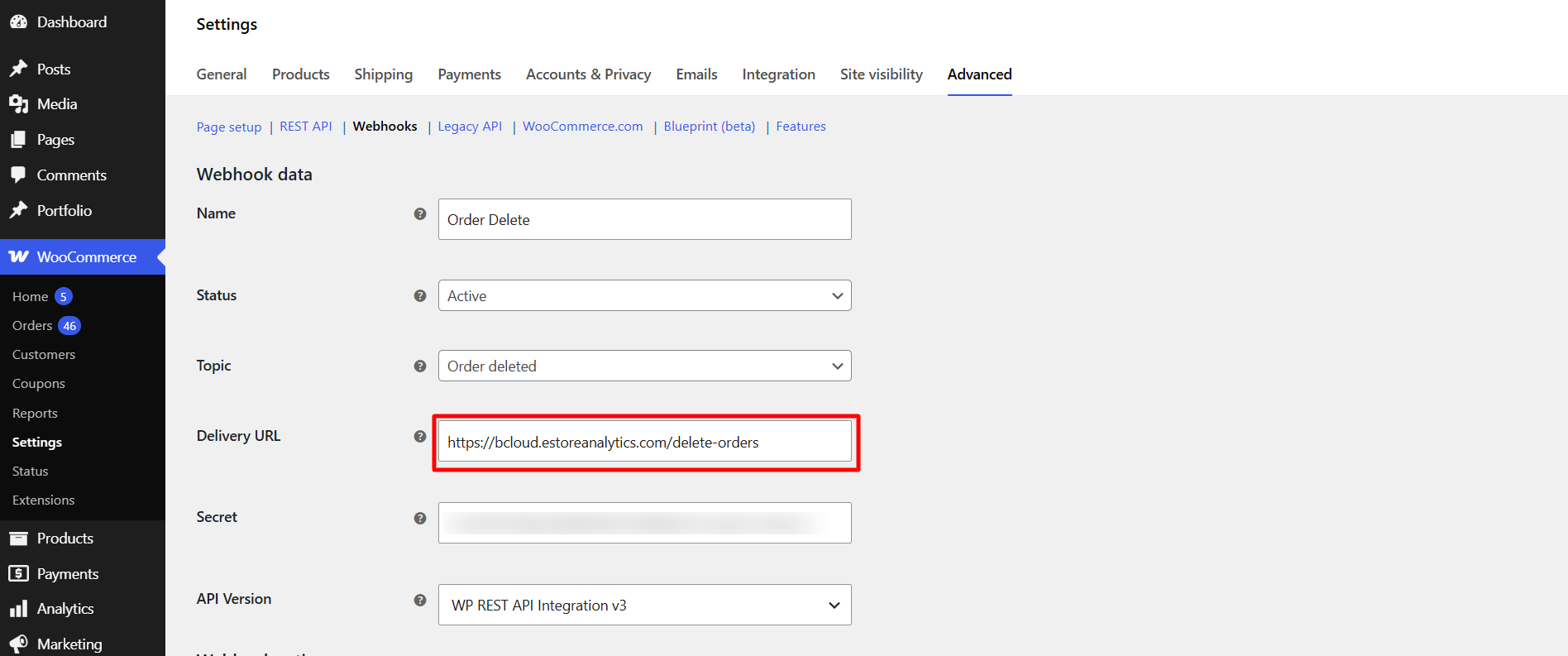The width and height of the screenshot is (1568, 656).
Task: Open WooCommerce Home in sidebar
Action: click(31, 296)
